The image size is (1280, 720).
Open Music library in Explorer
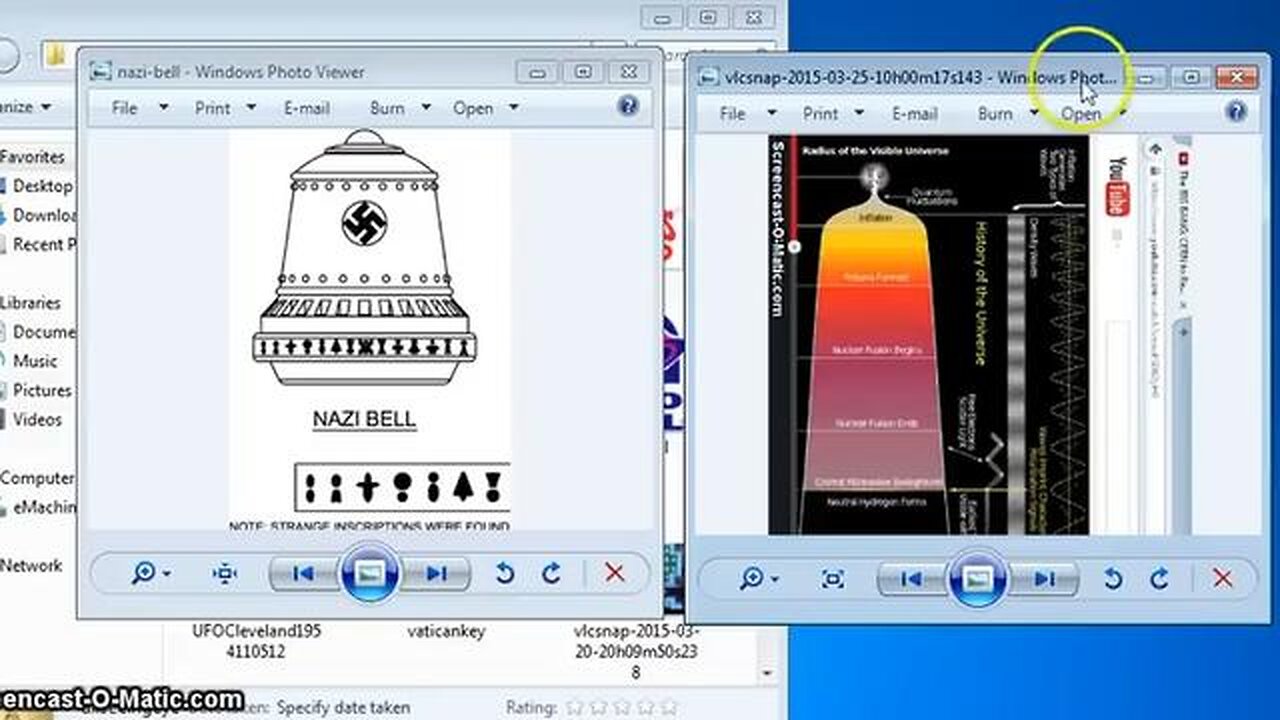pos(34,361)
